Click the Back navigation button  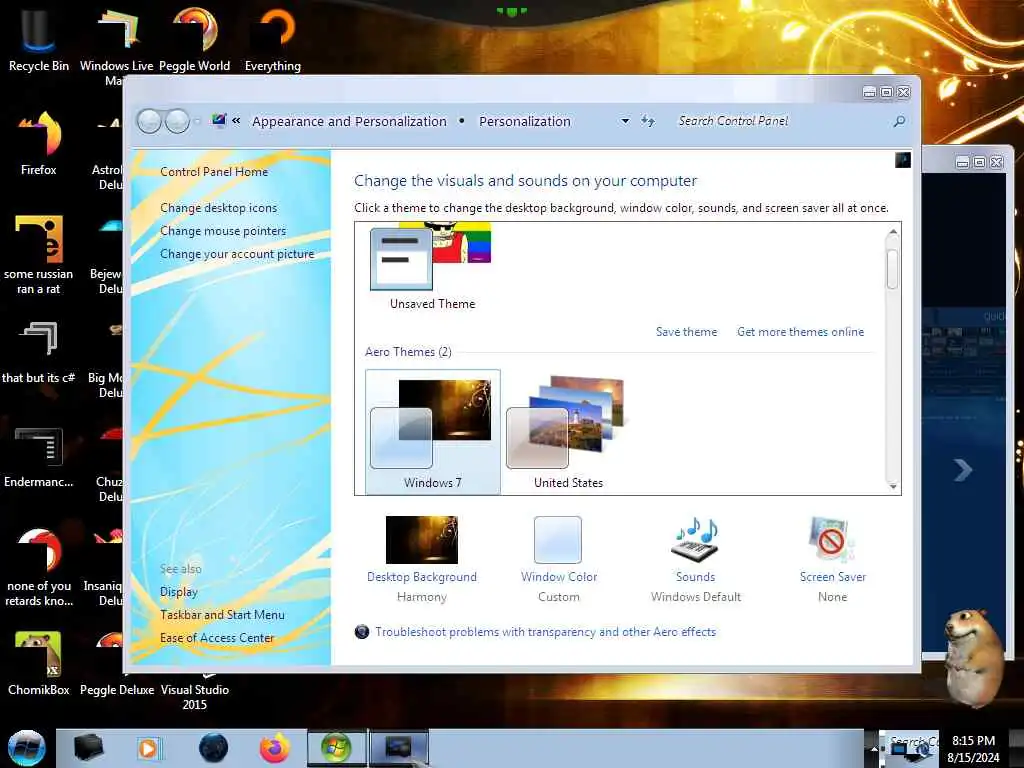click(149, 121)
